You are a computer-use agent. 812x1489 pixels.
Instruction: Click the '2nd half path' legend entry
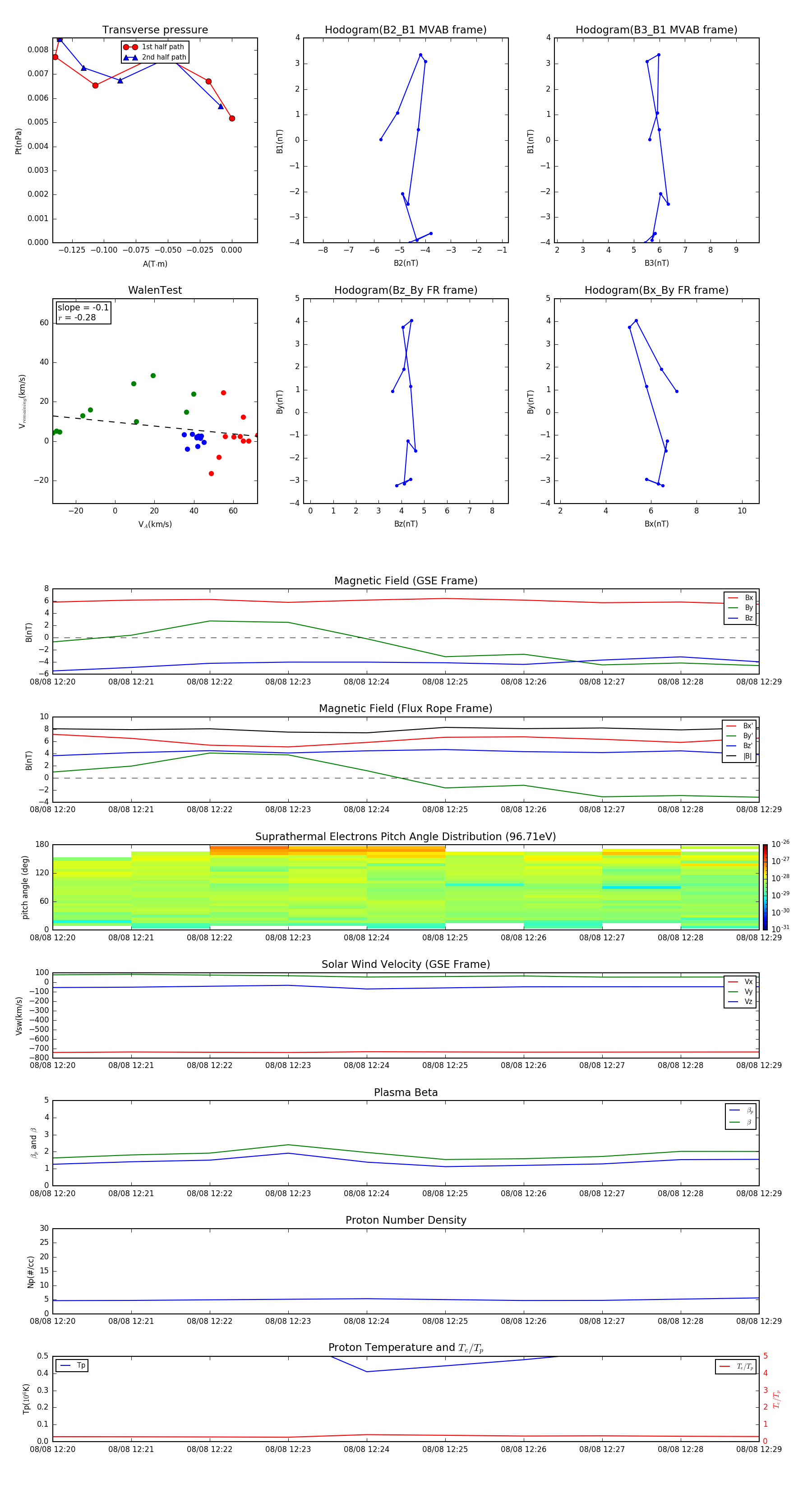tap(155, 57)
